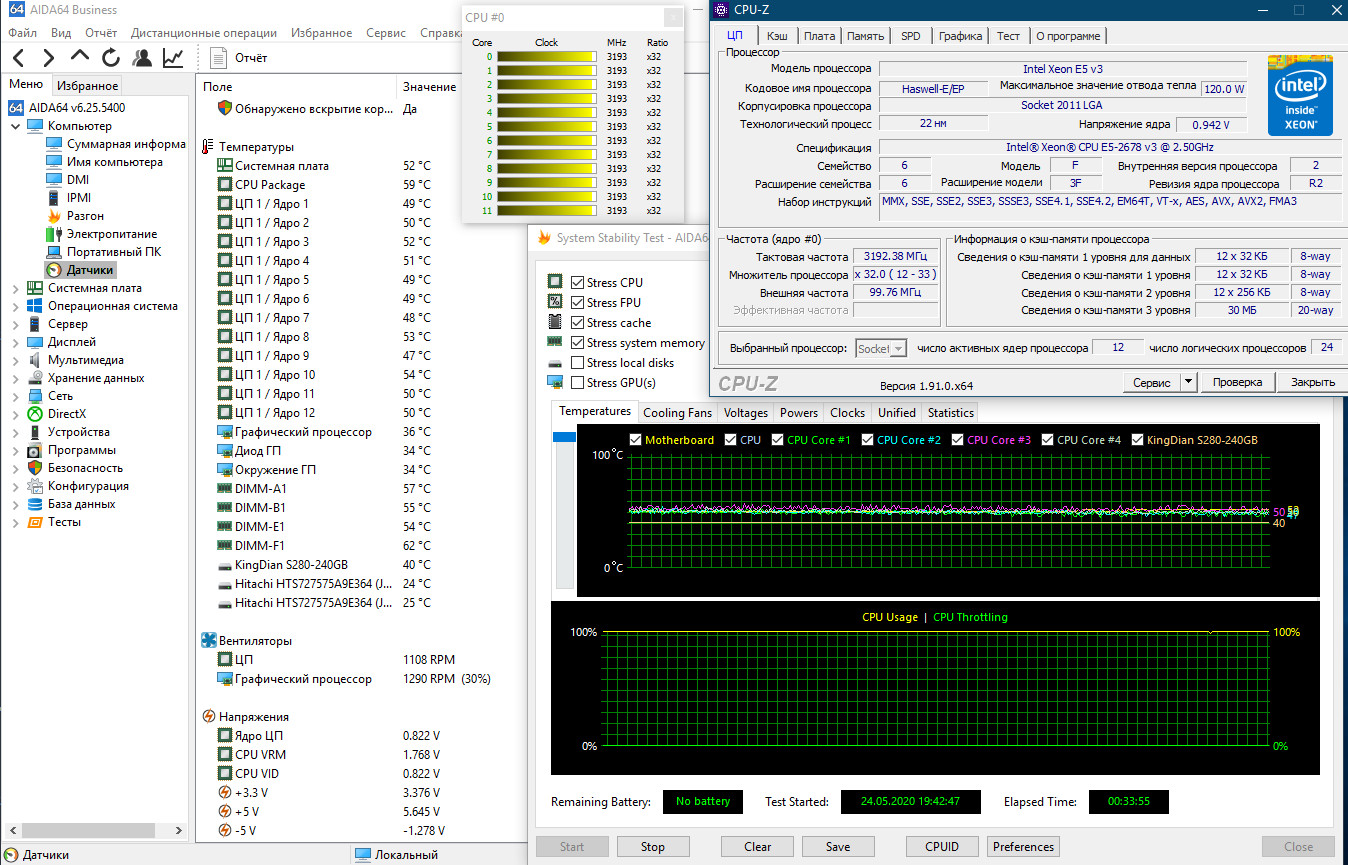Image resolution: width=1348 pixels, height=865 pixels.
Task: Open AIDA64 graph chart toolbar icon
Action: (x=173, y=58)
